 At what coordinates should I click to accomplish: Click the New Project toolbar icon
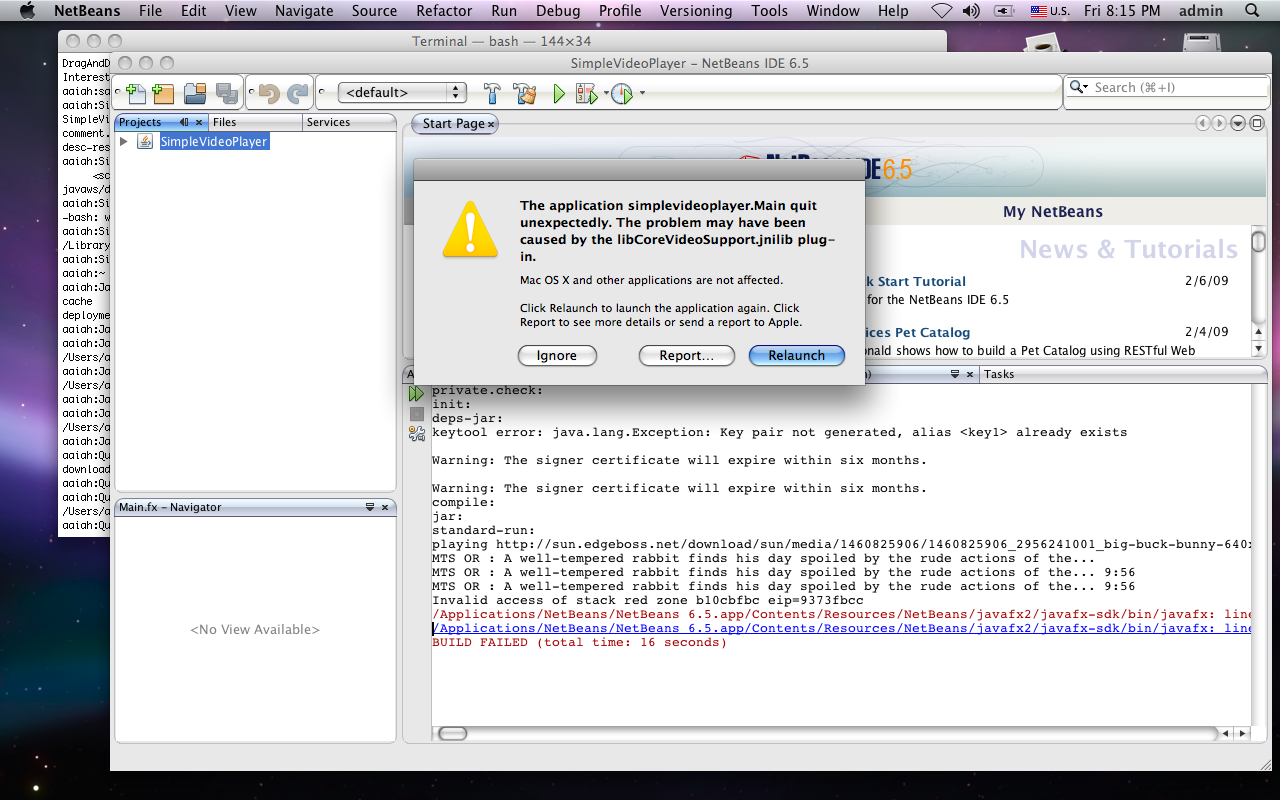(x=163, y=93)
